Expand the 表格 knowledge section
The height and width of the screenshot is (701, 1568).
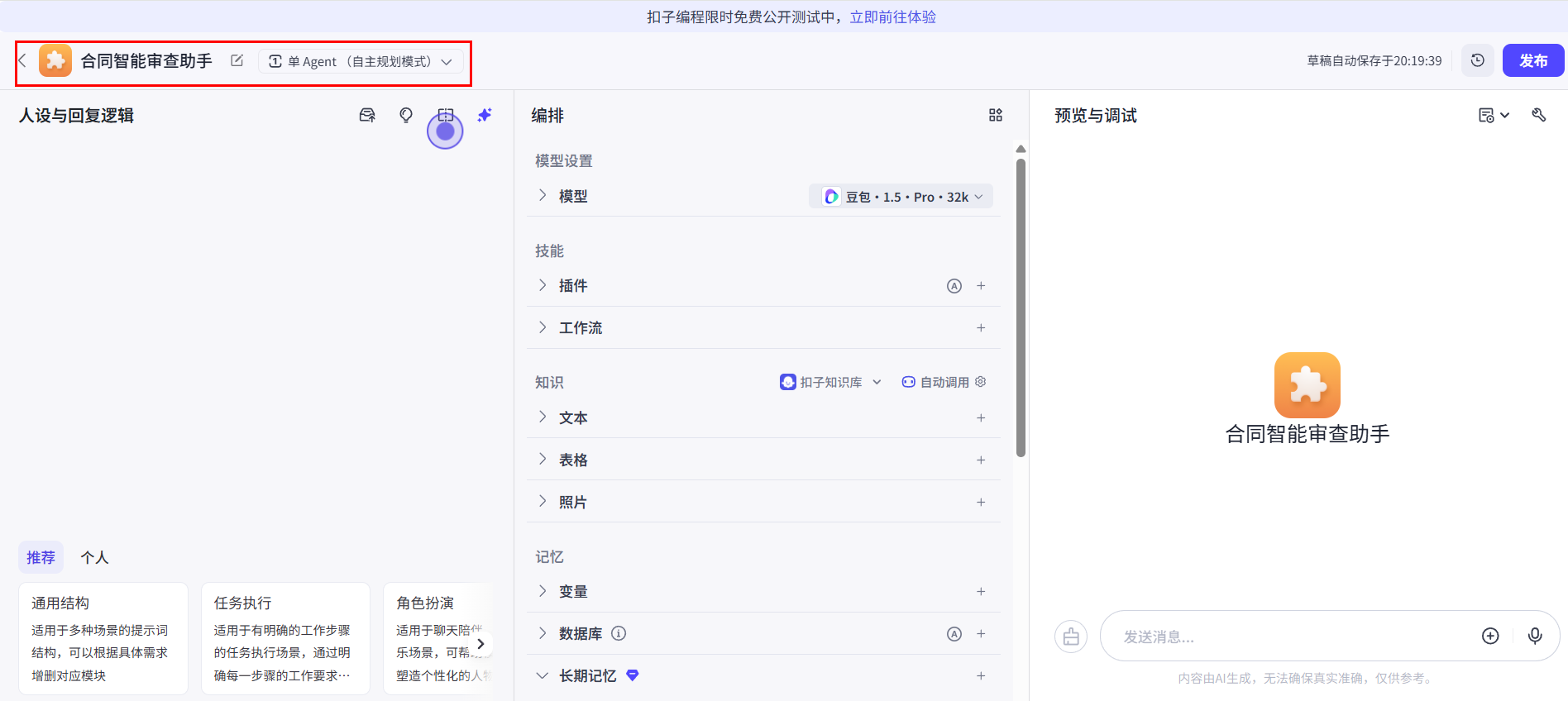543,460
